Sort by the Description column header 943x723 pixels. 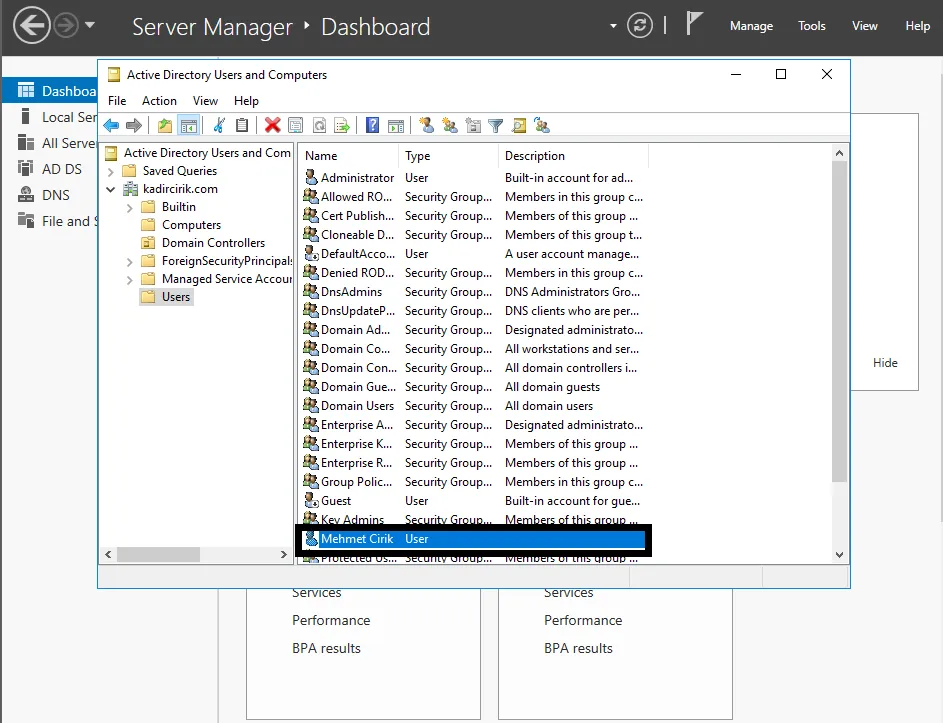[x=574, y=156]
